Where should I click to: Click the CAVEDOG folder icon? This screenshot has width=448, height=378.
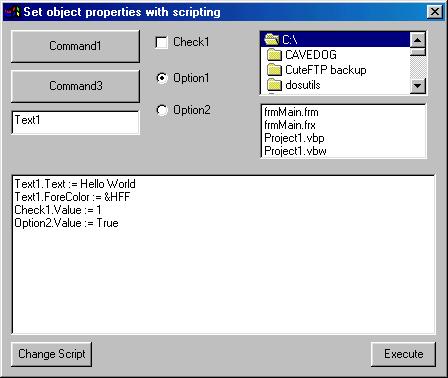274,55
